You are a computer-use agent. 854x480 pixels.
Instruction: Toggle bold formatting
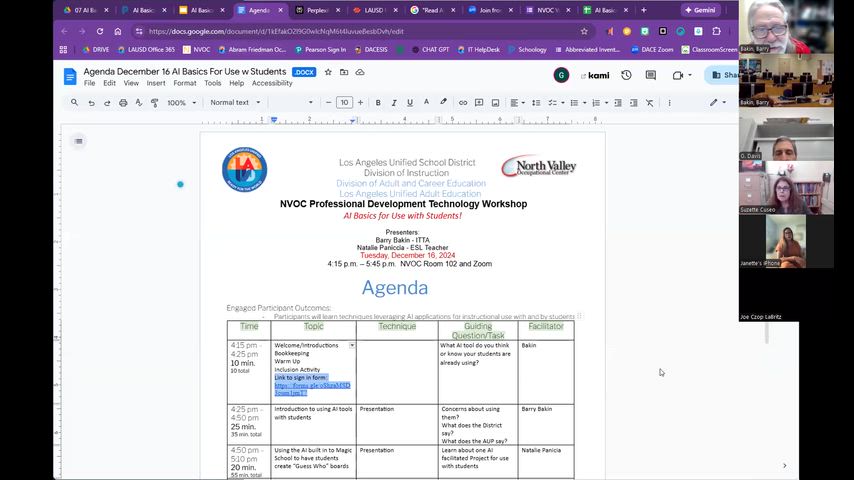(378, 102)
